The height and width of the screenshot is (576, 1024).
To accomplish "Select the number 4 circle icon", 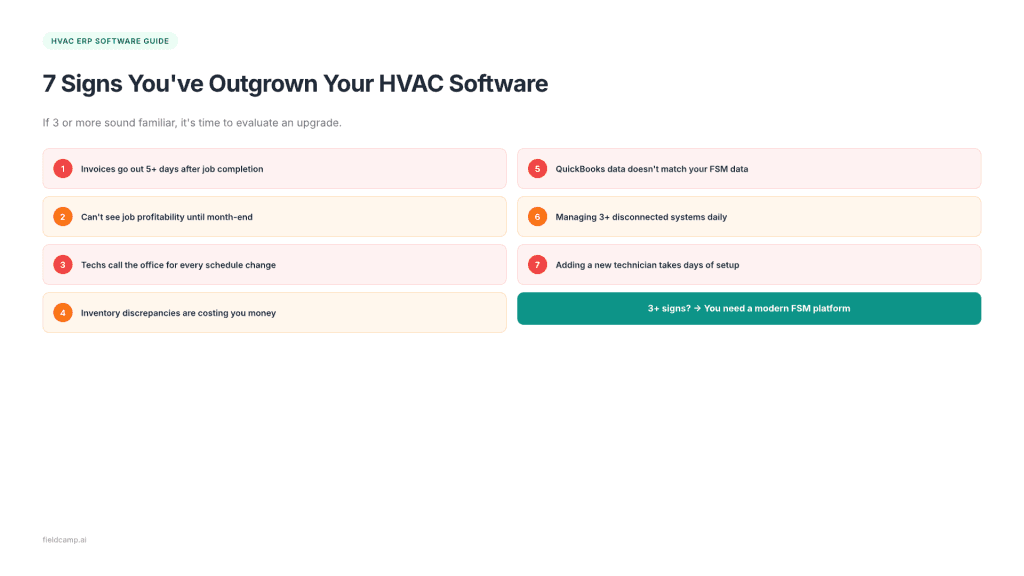I will pyautogui.click(x=62, y=312).
